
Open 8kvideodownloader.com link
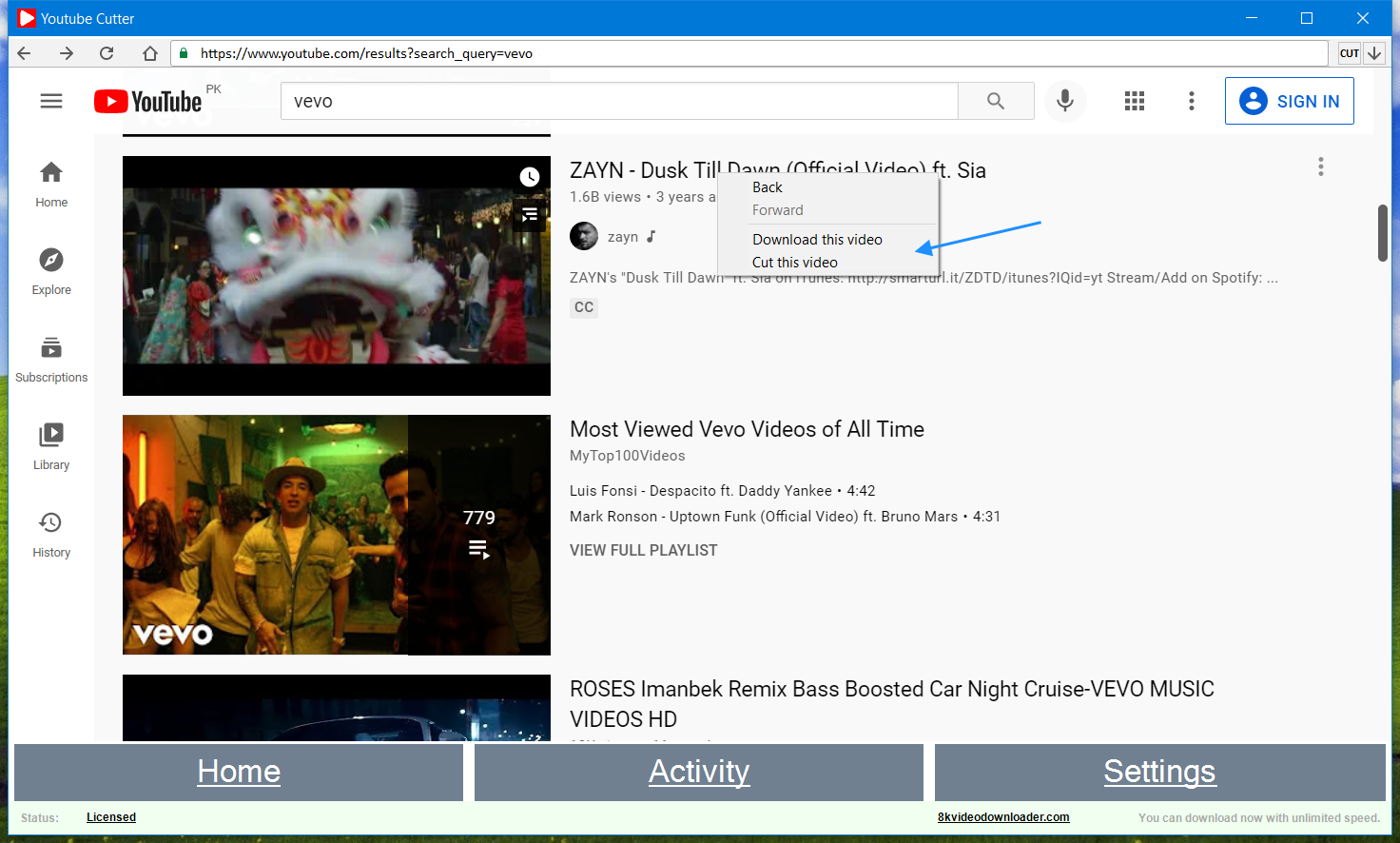point(1003,817)
